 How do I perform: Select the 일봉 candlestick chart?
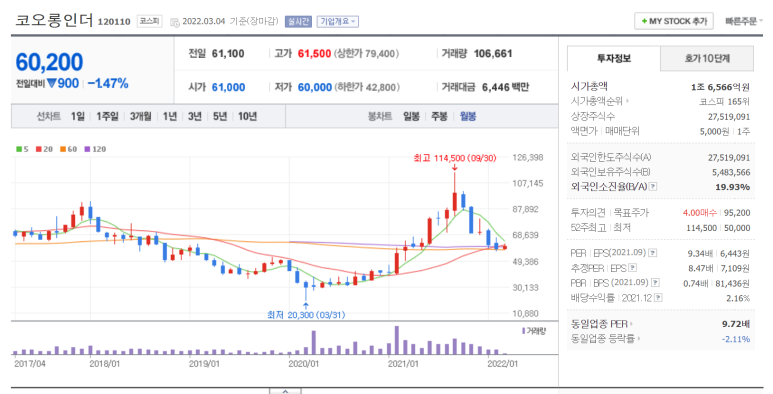(411, 116)
